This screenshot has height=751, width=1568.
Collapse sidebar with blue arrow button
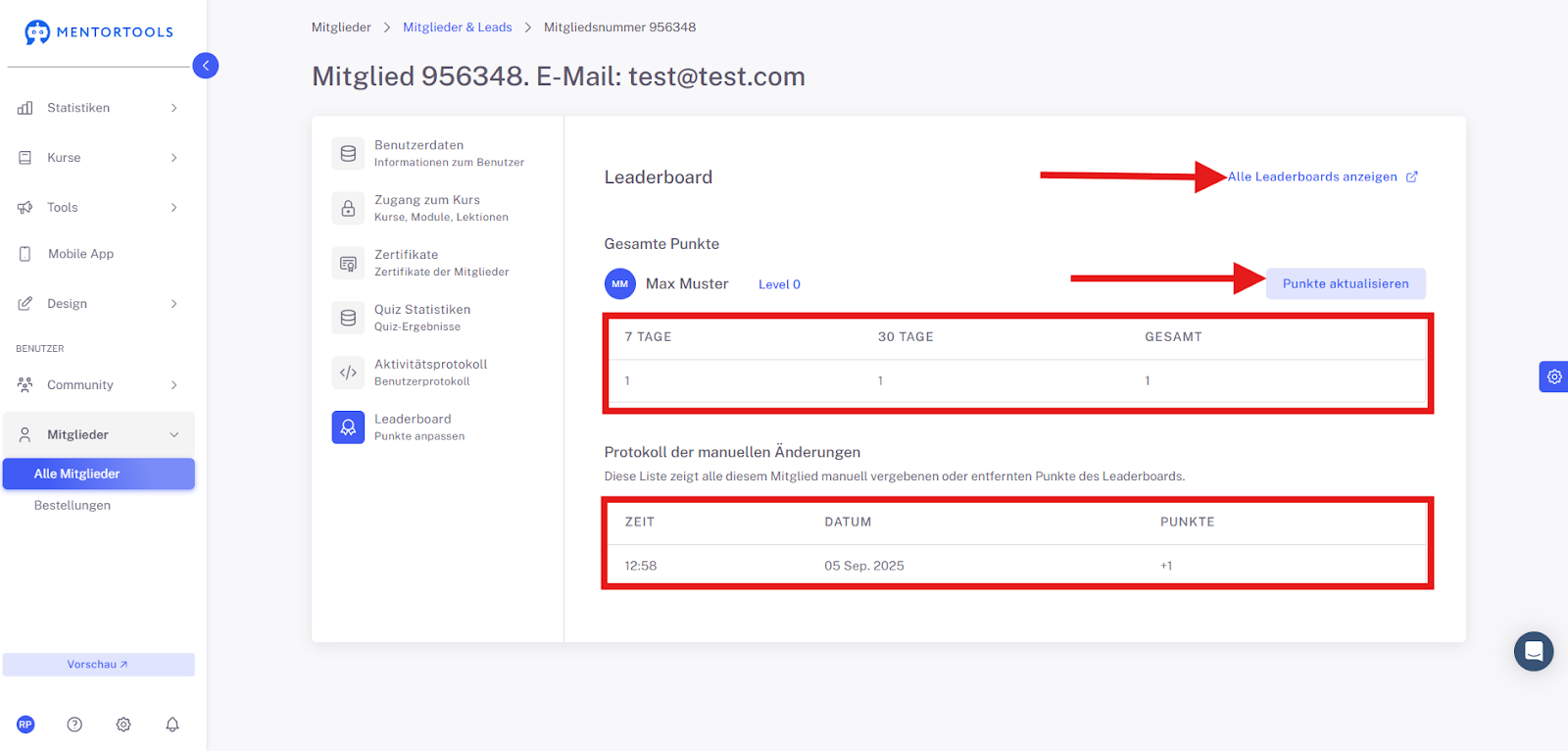pyautogui.click(x=206, y=66)
